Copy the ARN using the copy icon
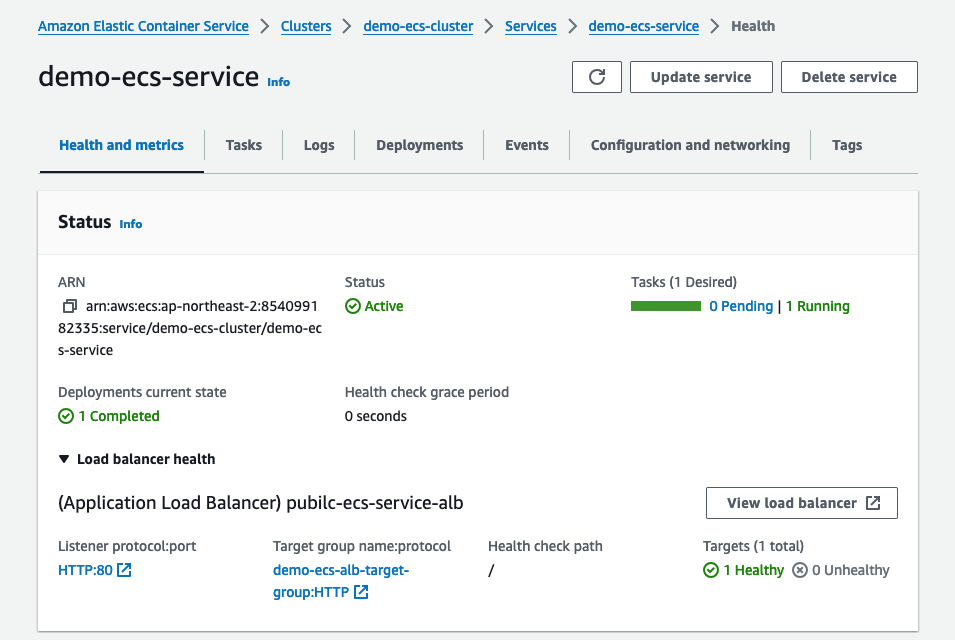 pos(70,306)
